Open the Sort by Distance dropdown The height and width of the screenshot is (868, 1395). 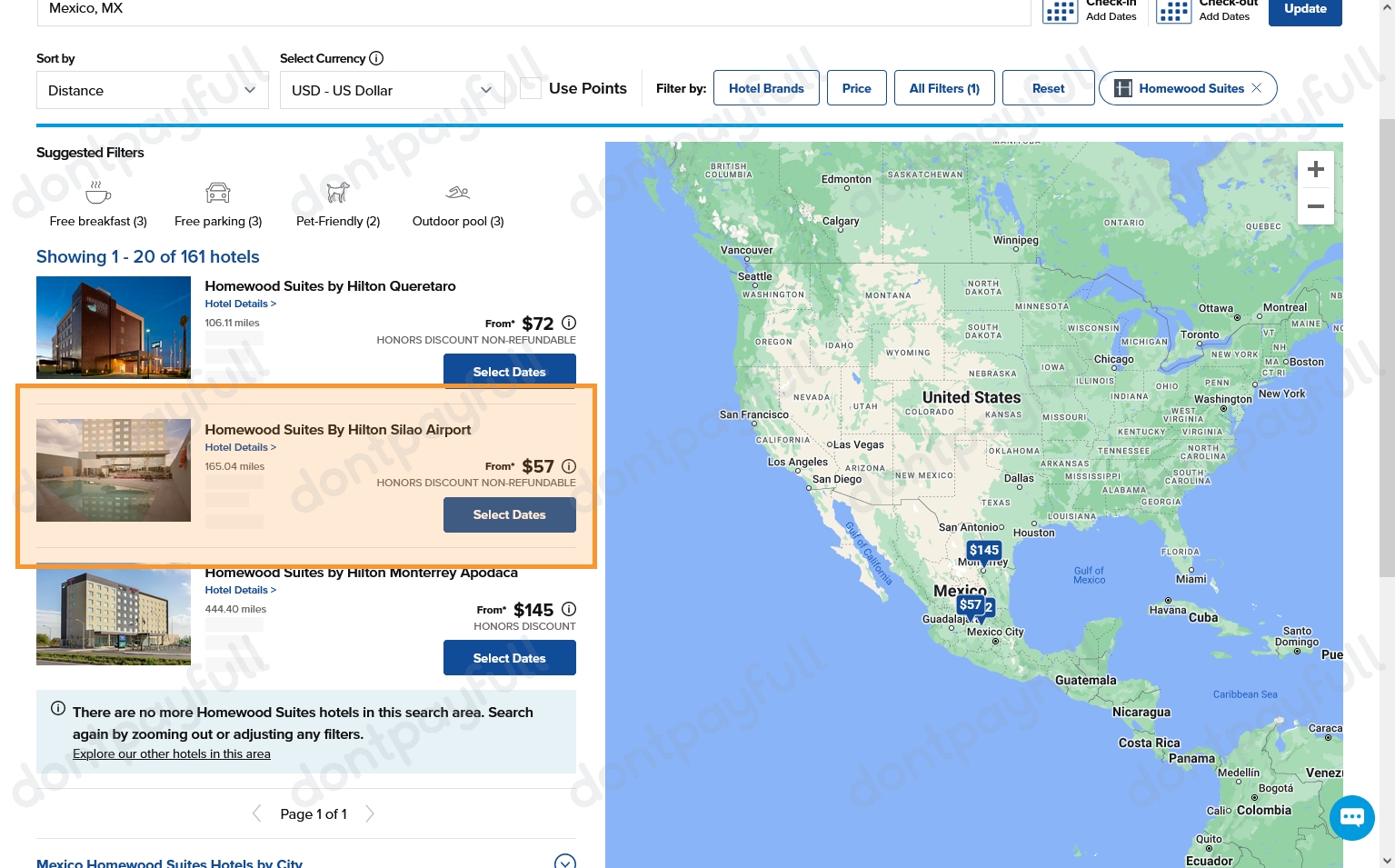pos(152,90)
